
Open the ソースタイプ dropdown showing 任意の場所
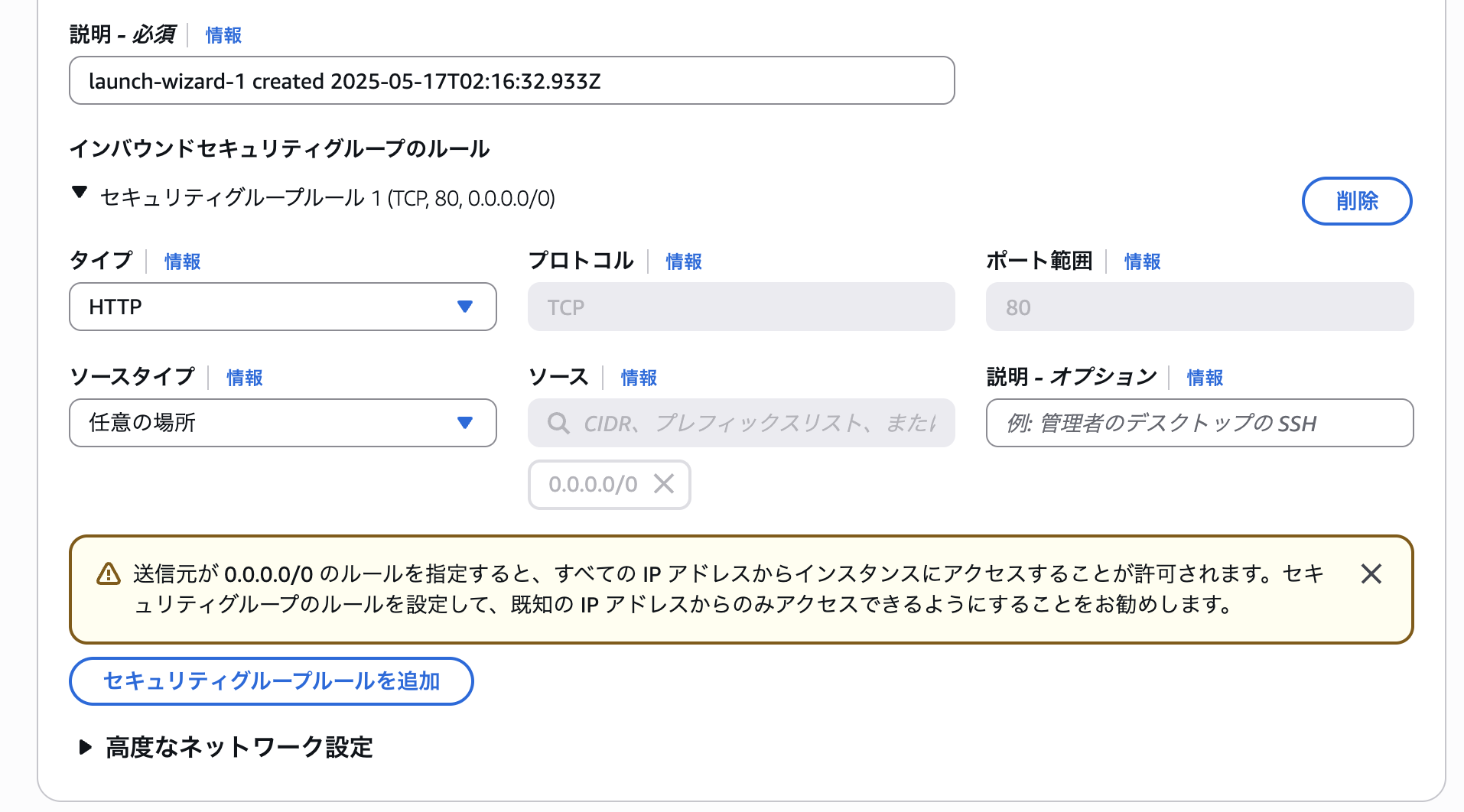282,423
